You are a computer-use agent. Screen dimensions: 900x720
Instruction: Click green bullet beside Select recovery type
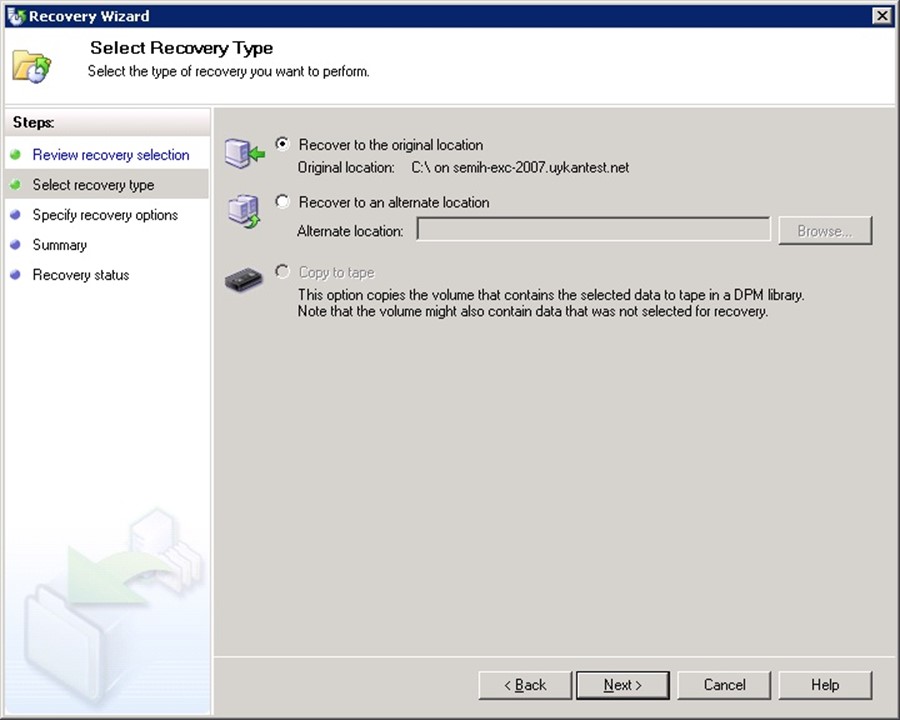(x=15, y=185)
